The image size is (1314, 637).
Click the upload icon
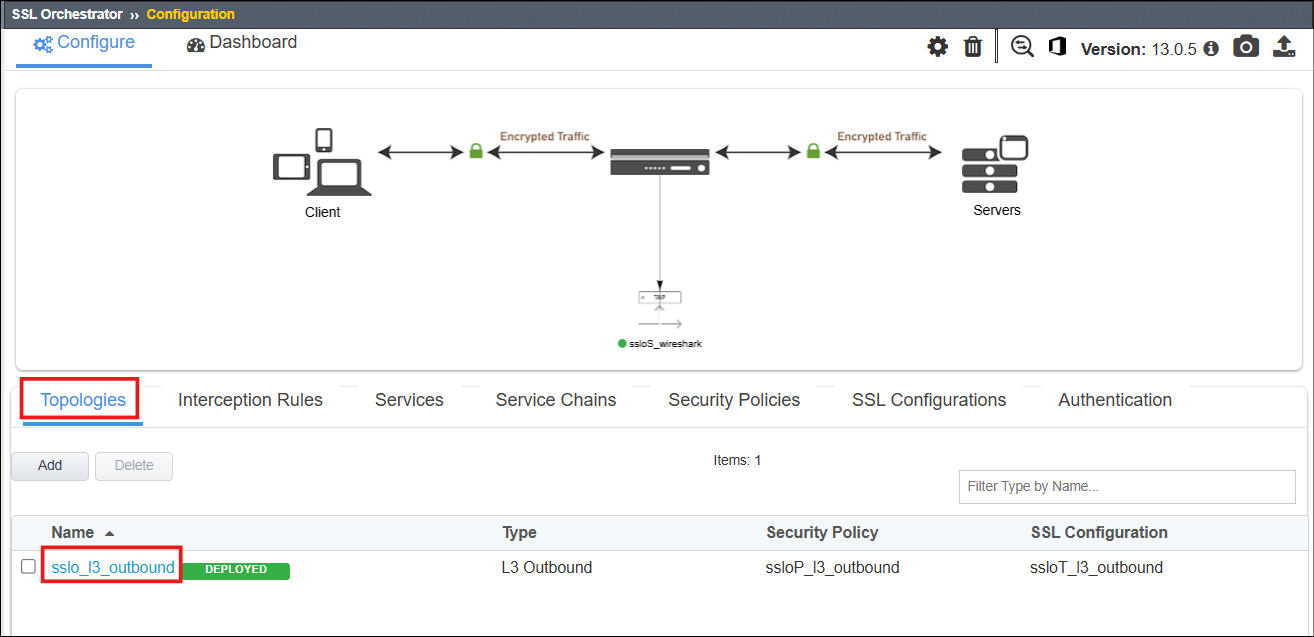(x=1284, y=47)
